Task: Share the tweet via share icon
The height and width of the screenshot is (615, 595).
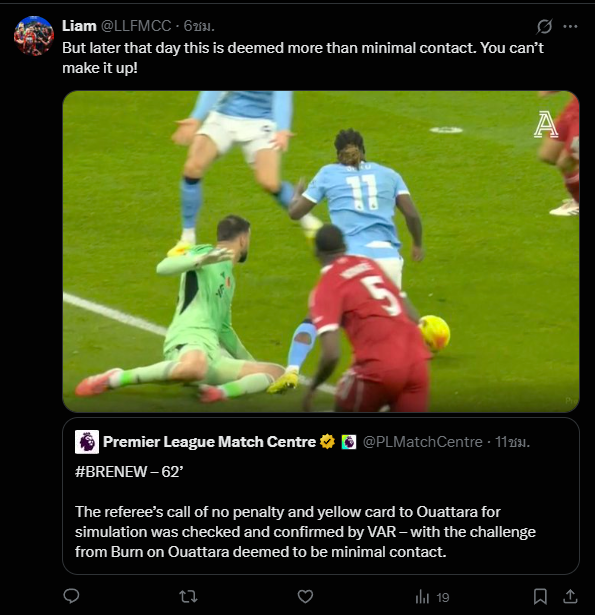Action: tap(570, 596)
